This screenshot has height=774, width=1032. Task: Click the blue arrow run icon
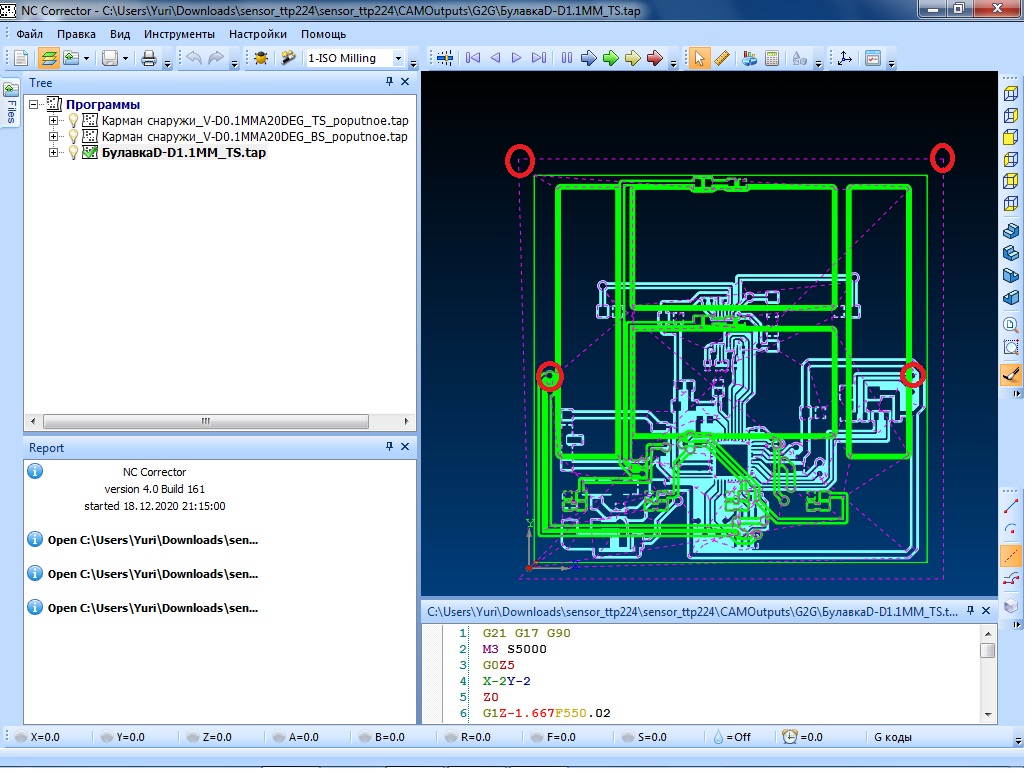[x=589, y=58]
